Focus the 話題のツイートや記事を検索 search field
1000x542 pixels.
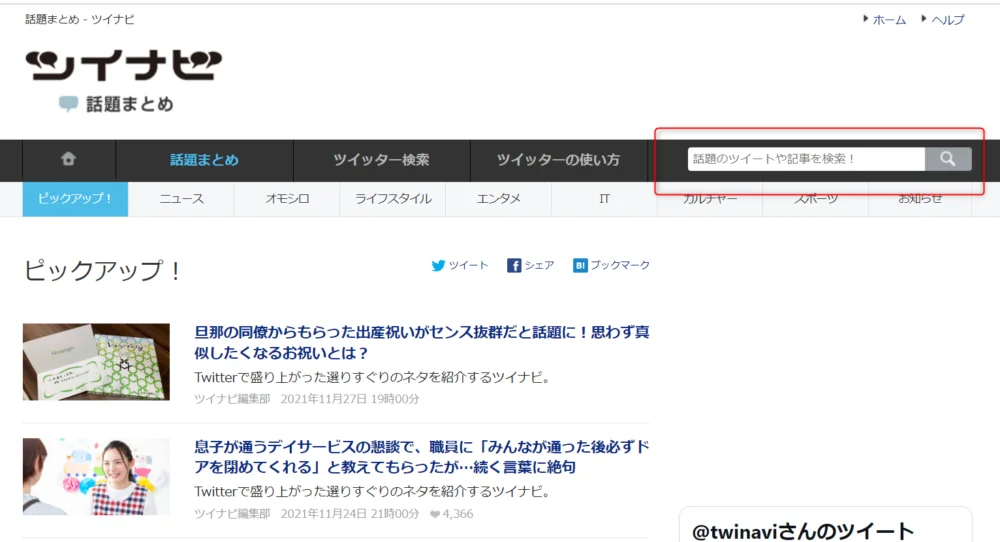coord(806,159)
